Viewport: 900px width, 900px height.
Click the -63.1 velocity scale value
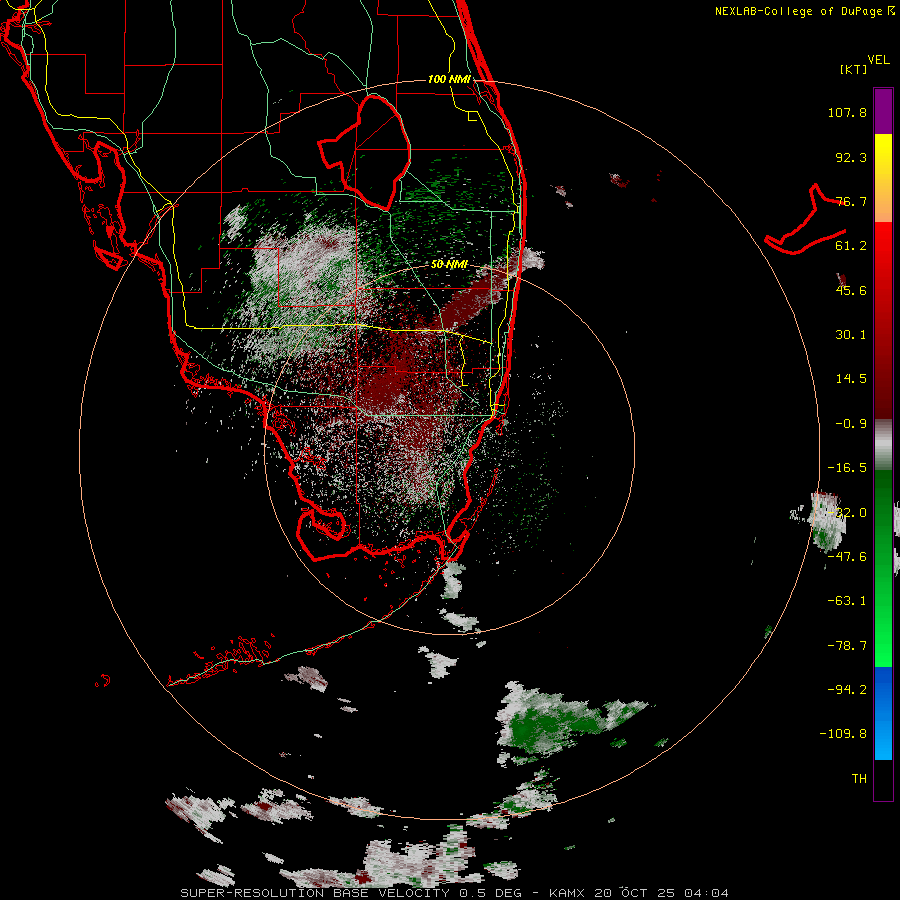tap(847, 601)
